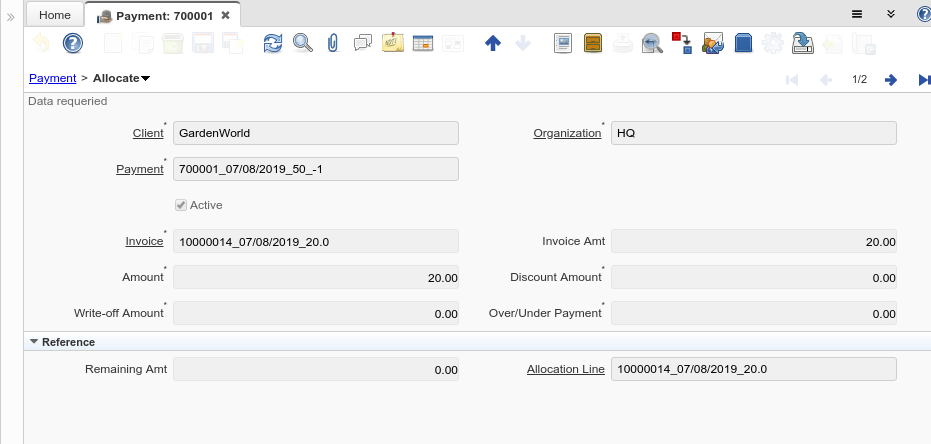The height and width of the screenshot is (444, 931).
Task: Open the Allocate tab dropdown arrow
Action: (x=146, y=78)
